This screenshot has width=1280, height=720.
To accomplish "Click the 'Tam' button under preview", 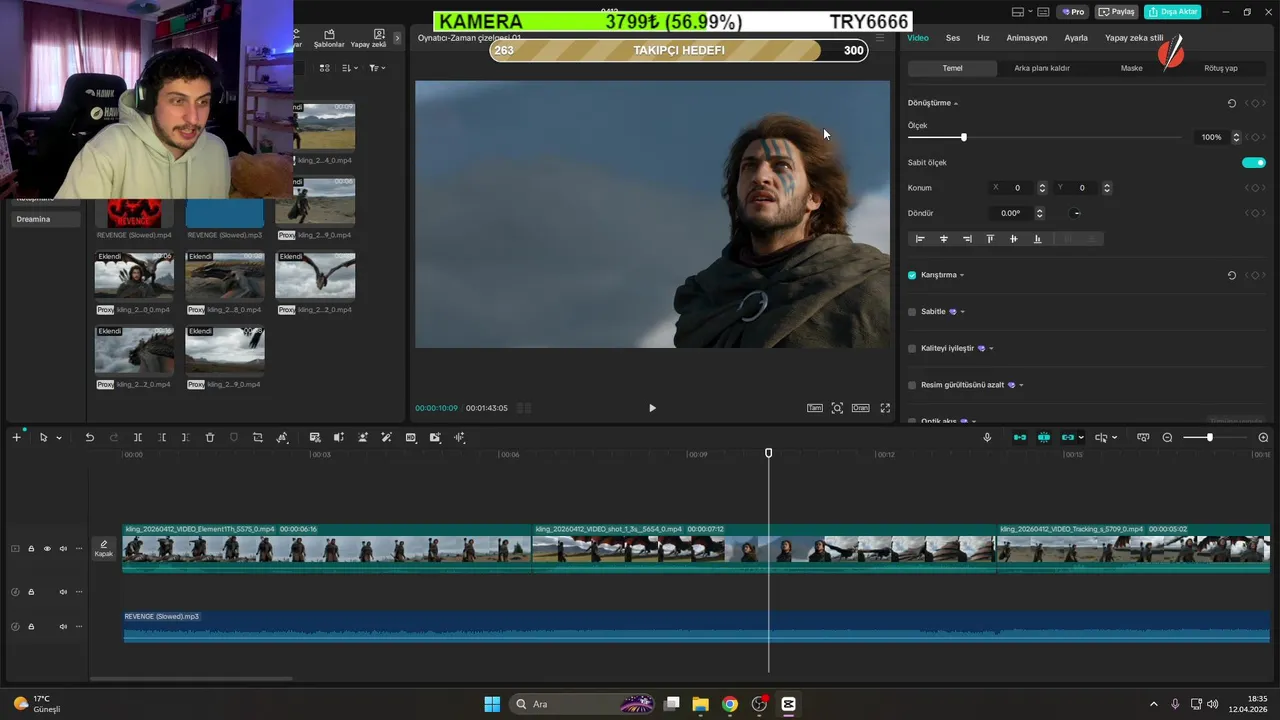I will [x=815, y=408].
